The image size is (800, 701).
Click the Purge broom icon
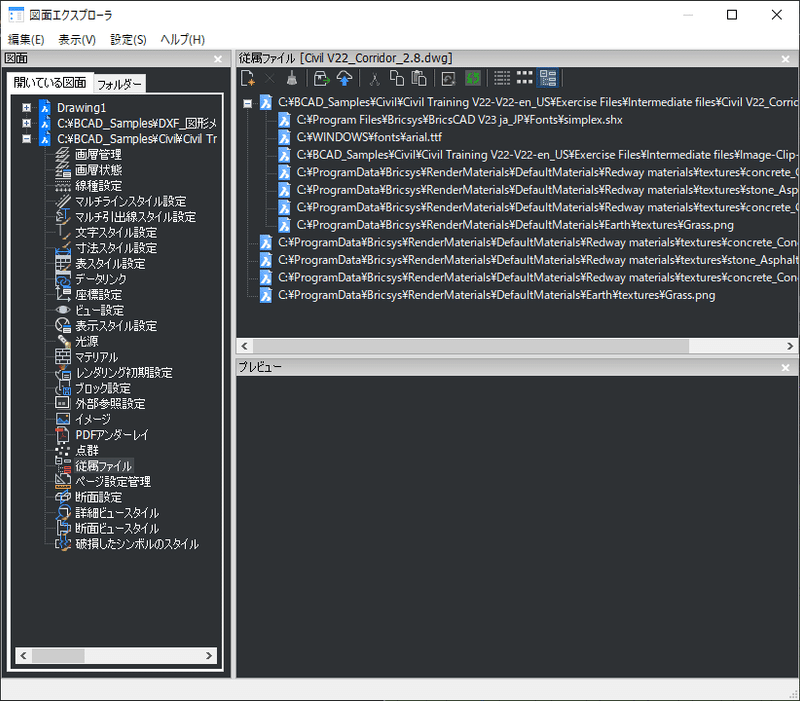click(x=292, y=79)
